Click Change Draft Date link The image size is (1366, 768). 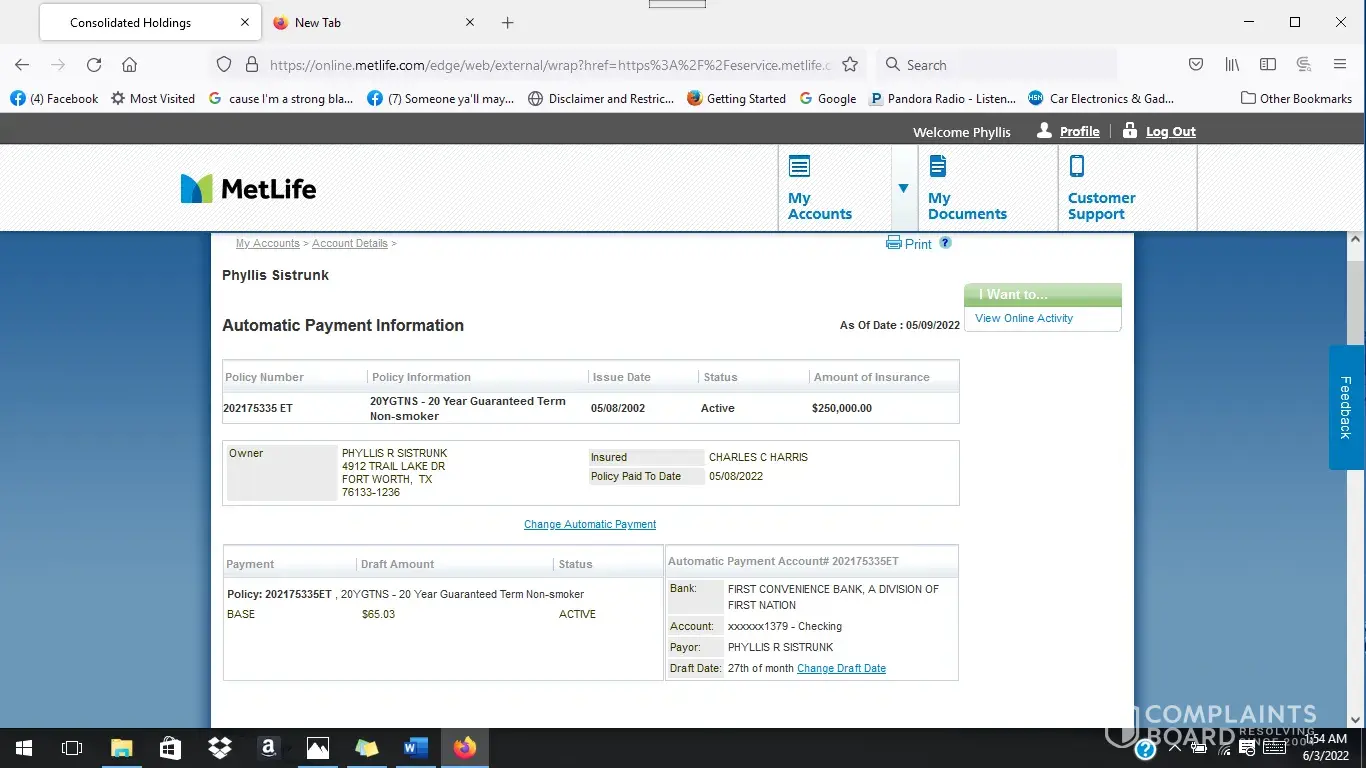coord(841,668)
